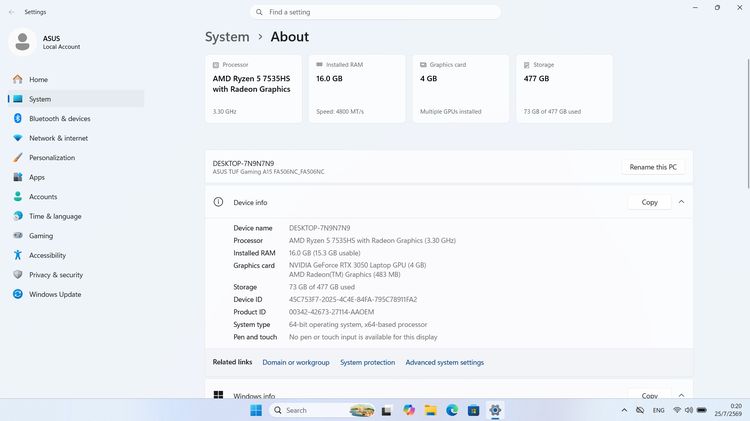Click the Rename this PC button
This screenshot has width=750, height=421.
[653, 167]
